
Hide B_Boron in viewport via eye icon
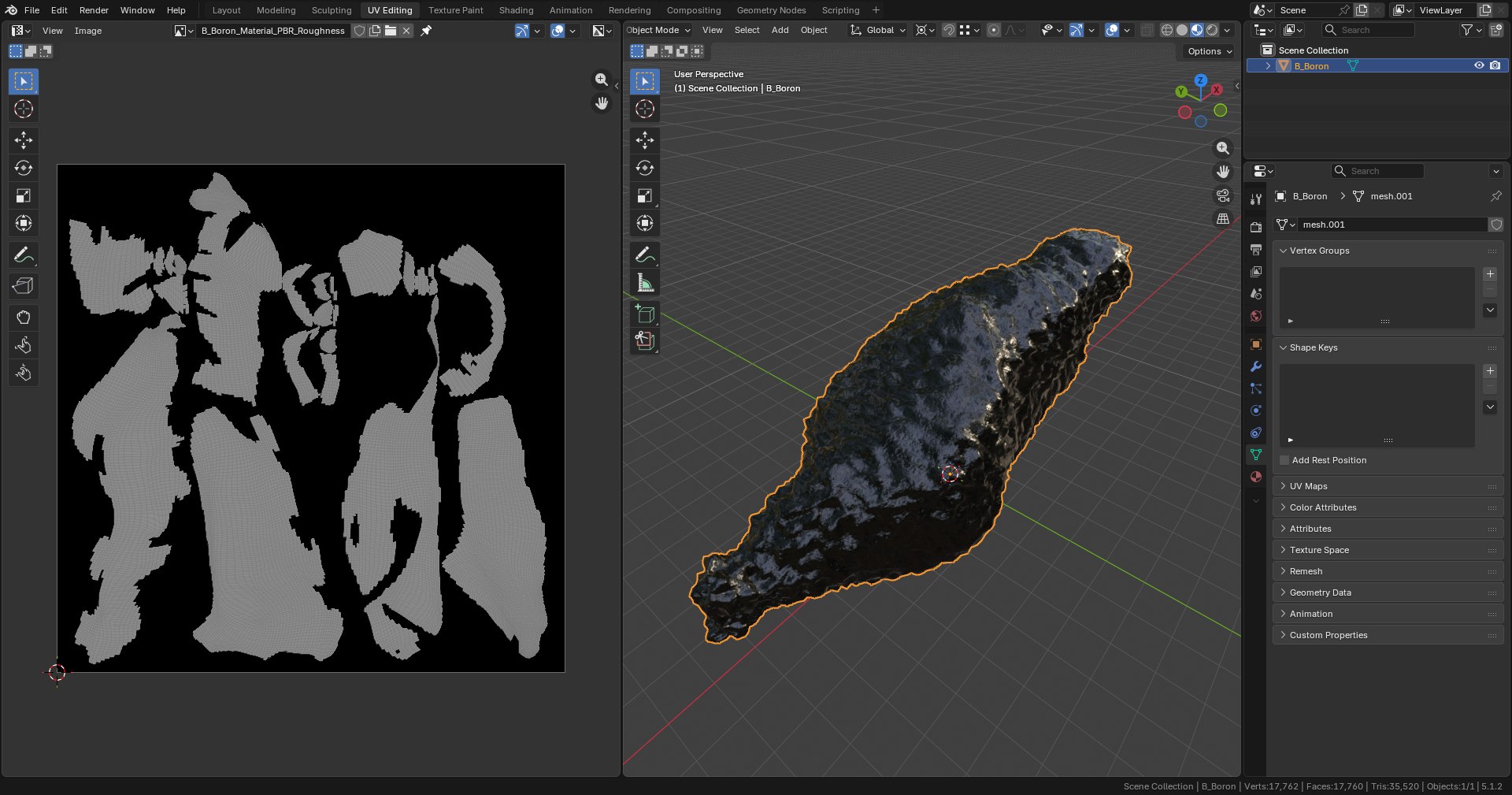(1479, 65)
